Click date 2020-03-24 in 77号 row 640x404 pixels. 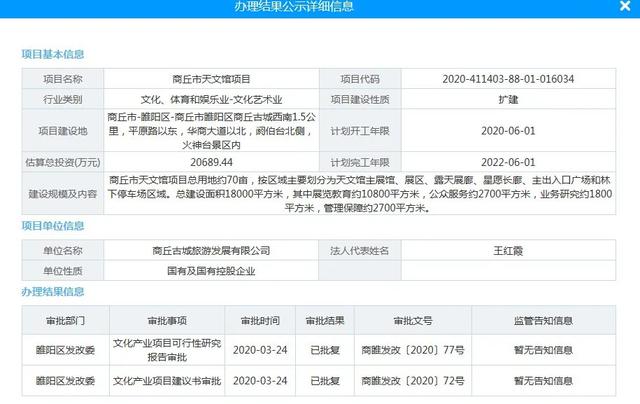coord(260,350)
